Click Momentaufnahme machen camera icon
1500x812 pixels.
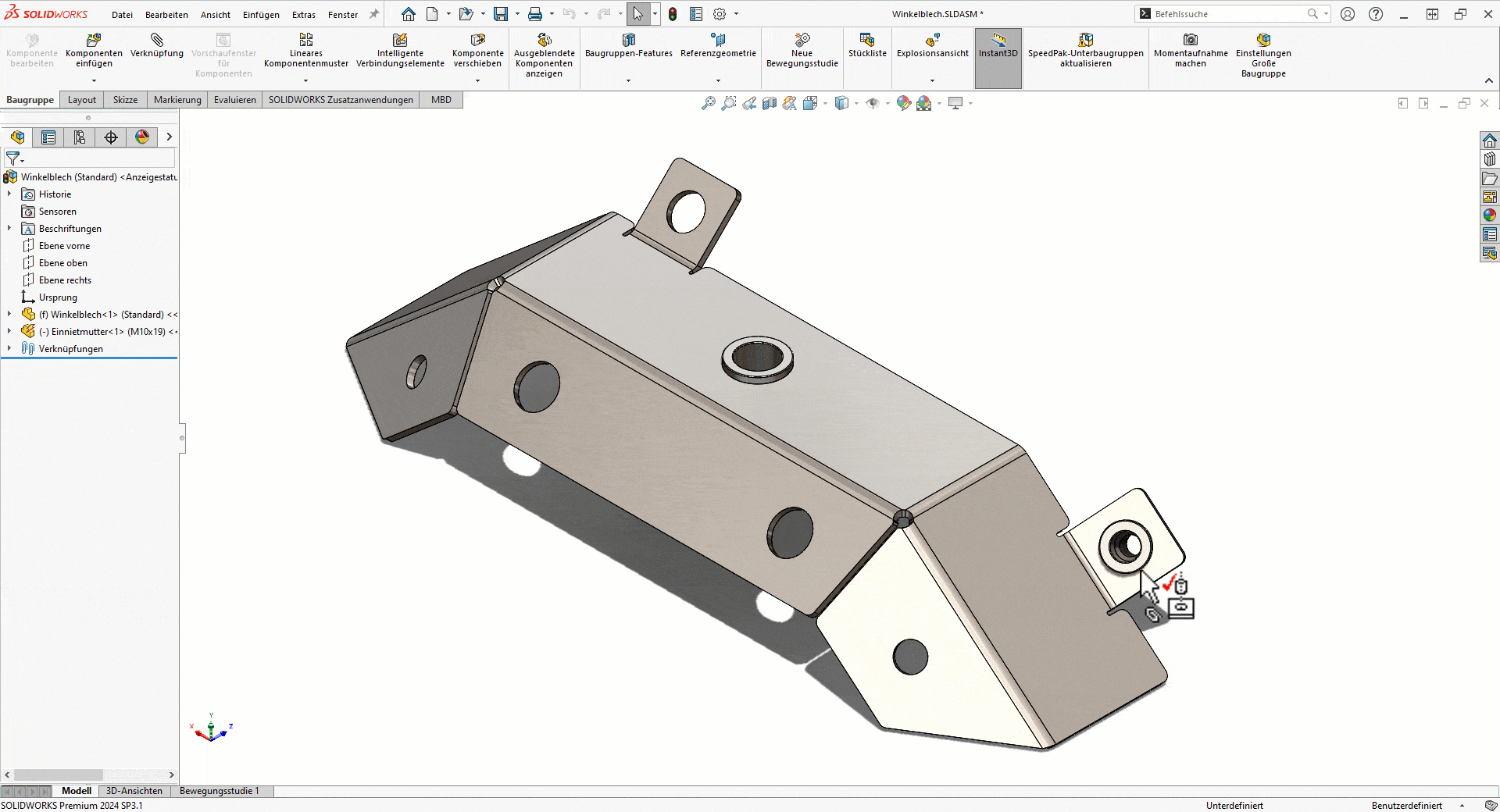pos(1190,41)
